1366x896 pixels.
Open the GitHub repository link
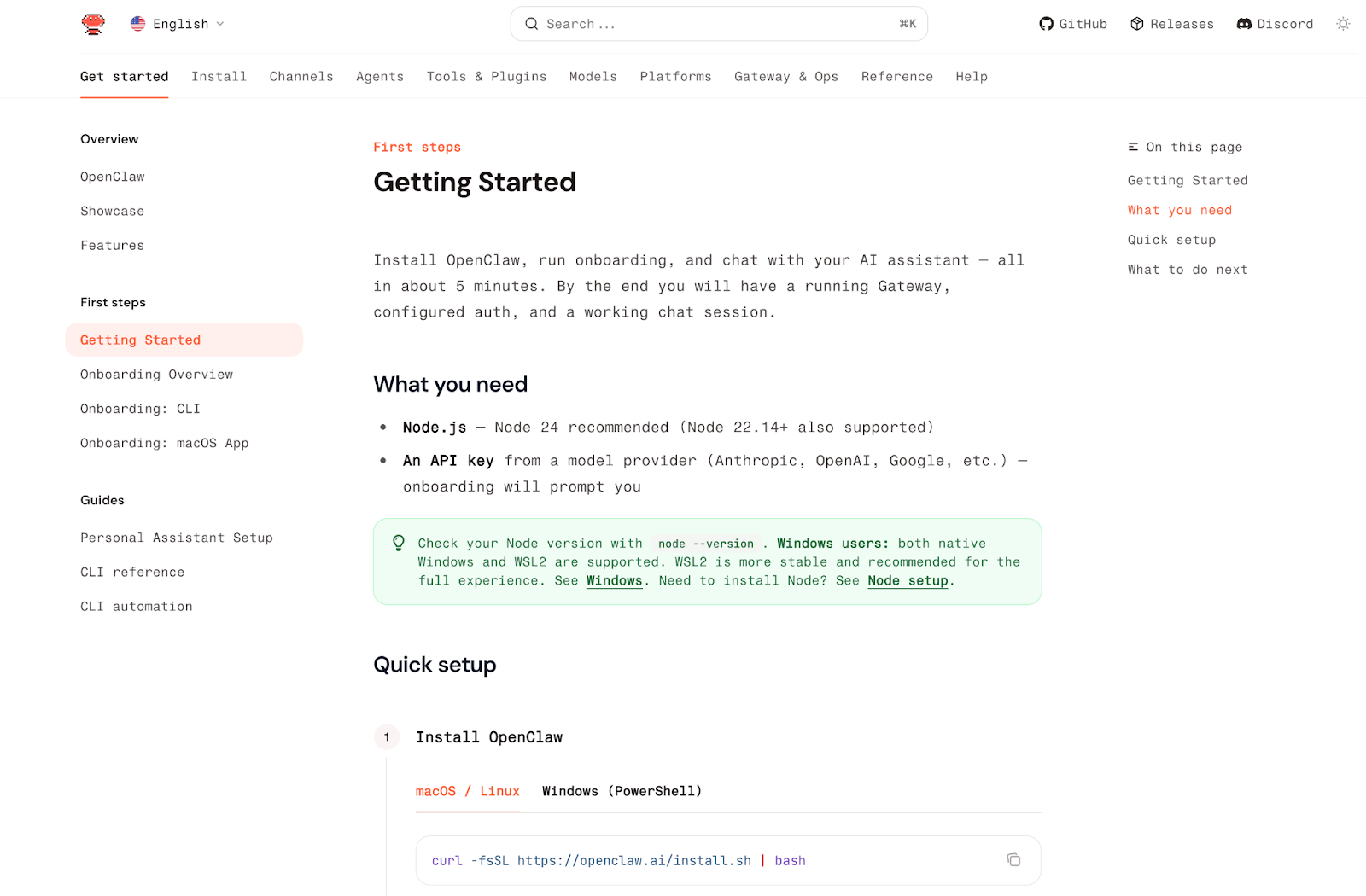[x=1072, y=24]
